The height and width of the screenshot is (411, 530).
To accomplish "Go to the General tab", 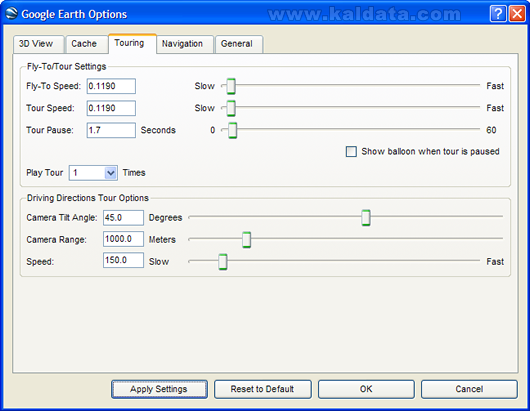I will (237, 44).
